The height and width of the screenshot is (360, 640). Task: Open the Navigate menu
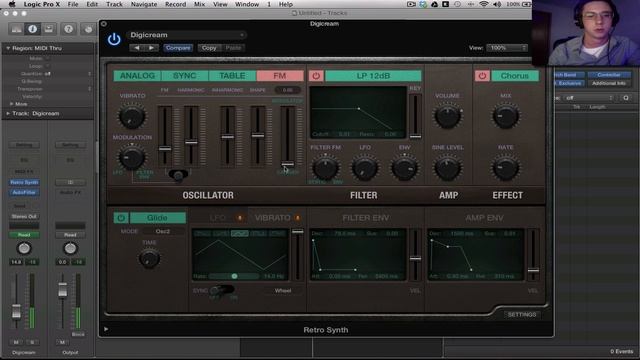(x=144, y=4)
